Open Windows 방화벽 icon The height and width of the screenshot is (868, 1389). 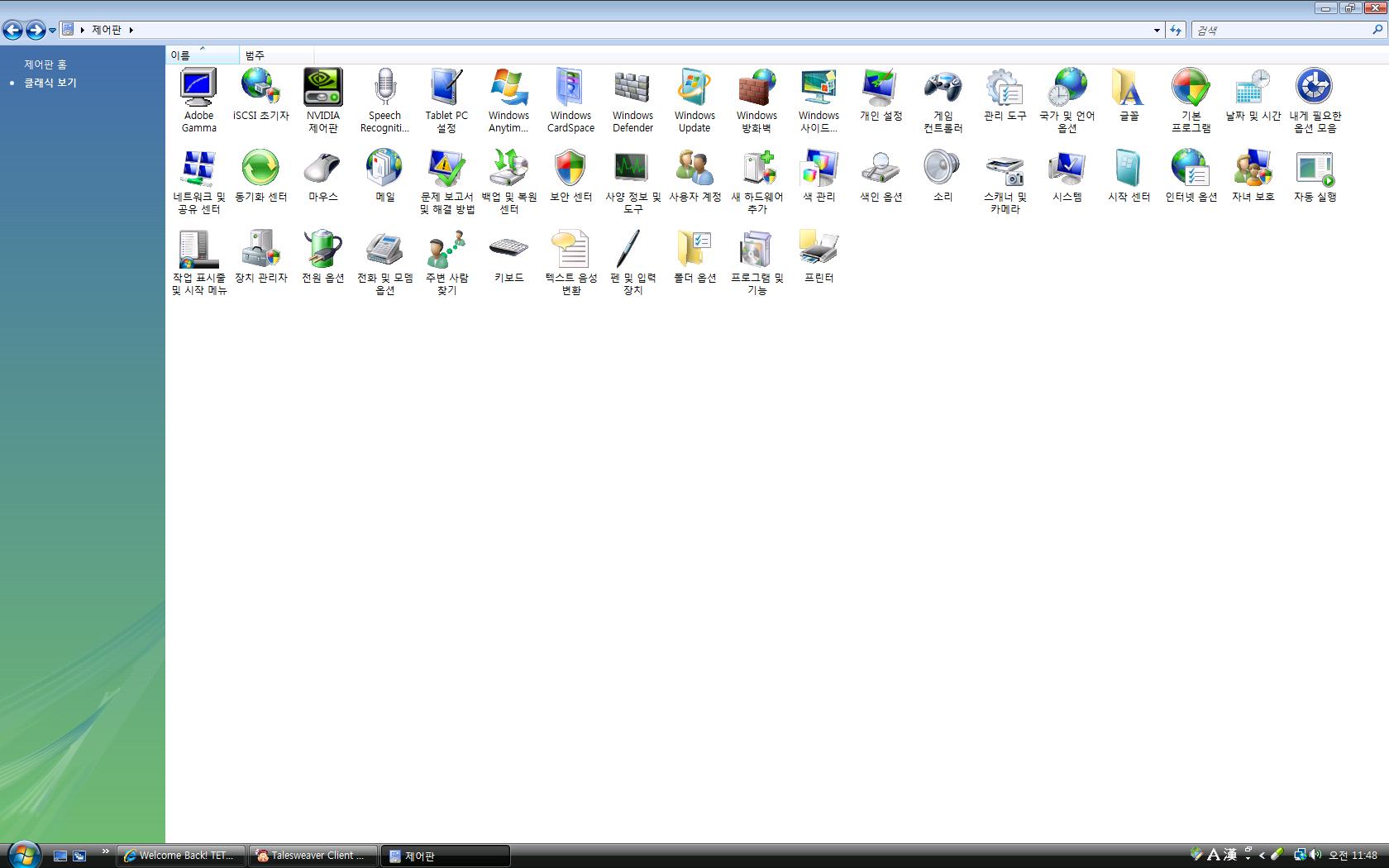[757, 88]
